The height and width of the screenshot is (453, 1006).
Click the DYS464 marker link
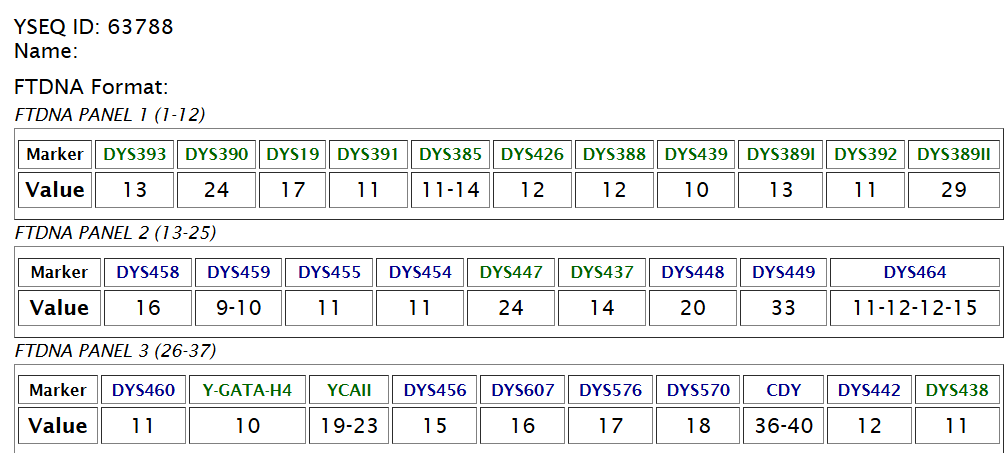tap(915, 272)
